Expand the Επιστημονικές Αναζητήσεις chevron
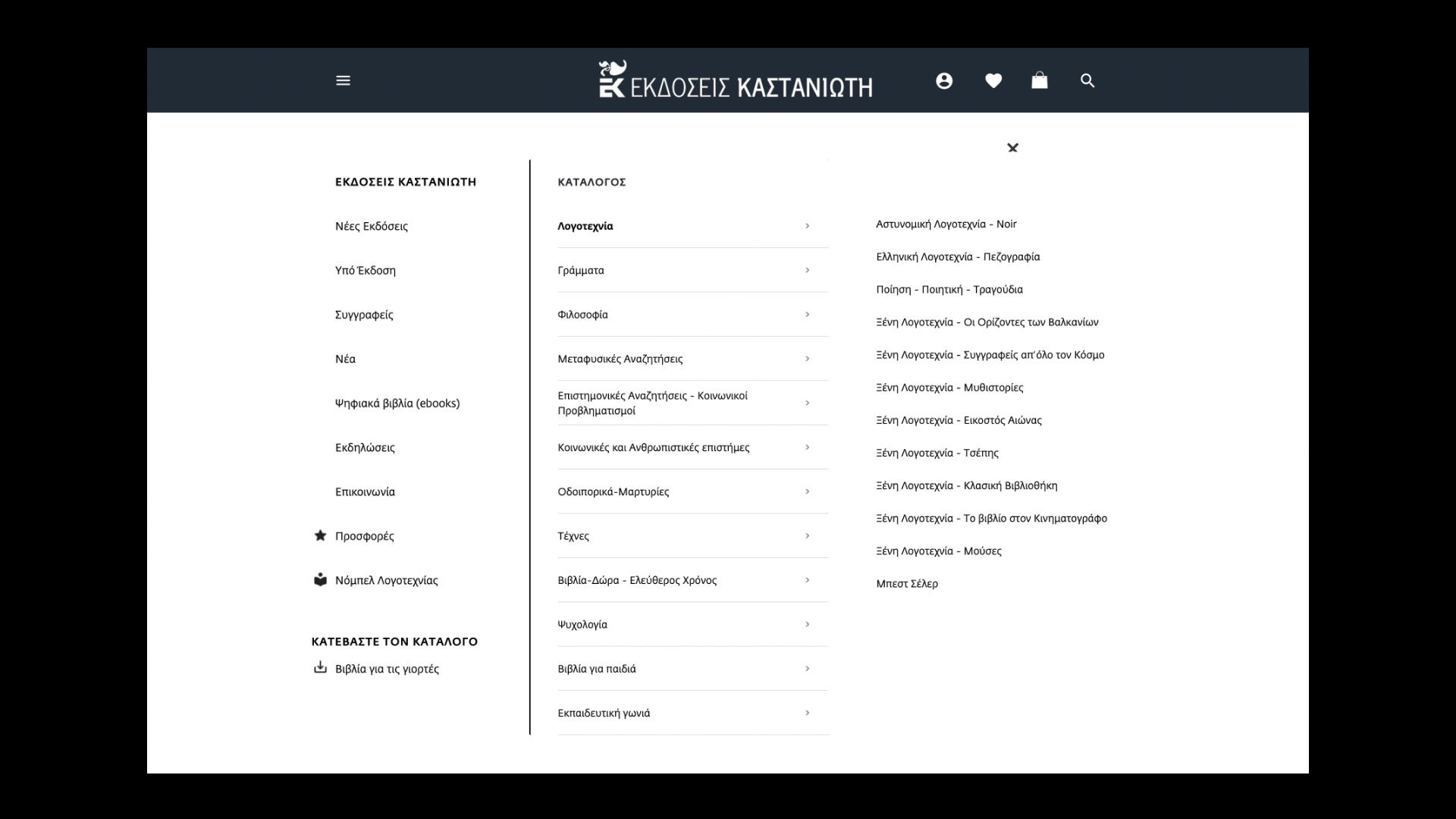 click(x=807, y=403)
